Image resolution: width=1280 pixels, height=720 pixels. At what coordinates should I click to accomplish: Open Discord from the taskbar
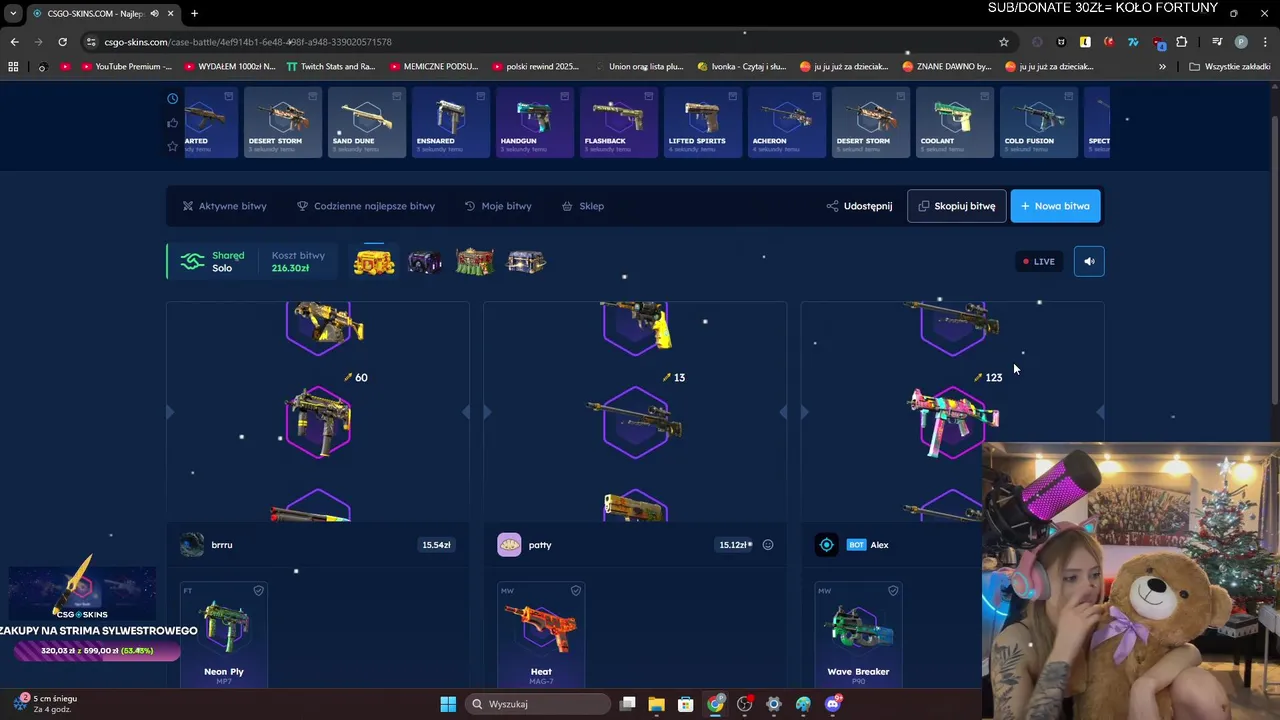tap(832, 704)
